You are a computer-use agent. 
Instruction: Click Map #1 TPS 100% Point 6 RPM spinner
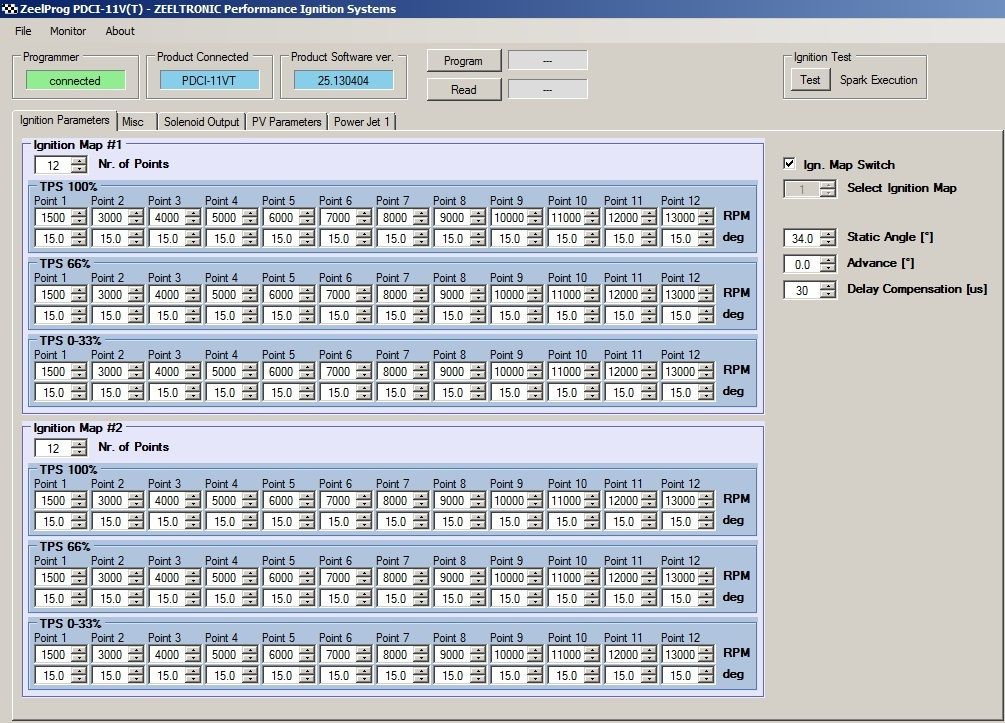point(364,217)
